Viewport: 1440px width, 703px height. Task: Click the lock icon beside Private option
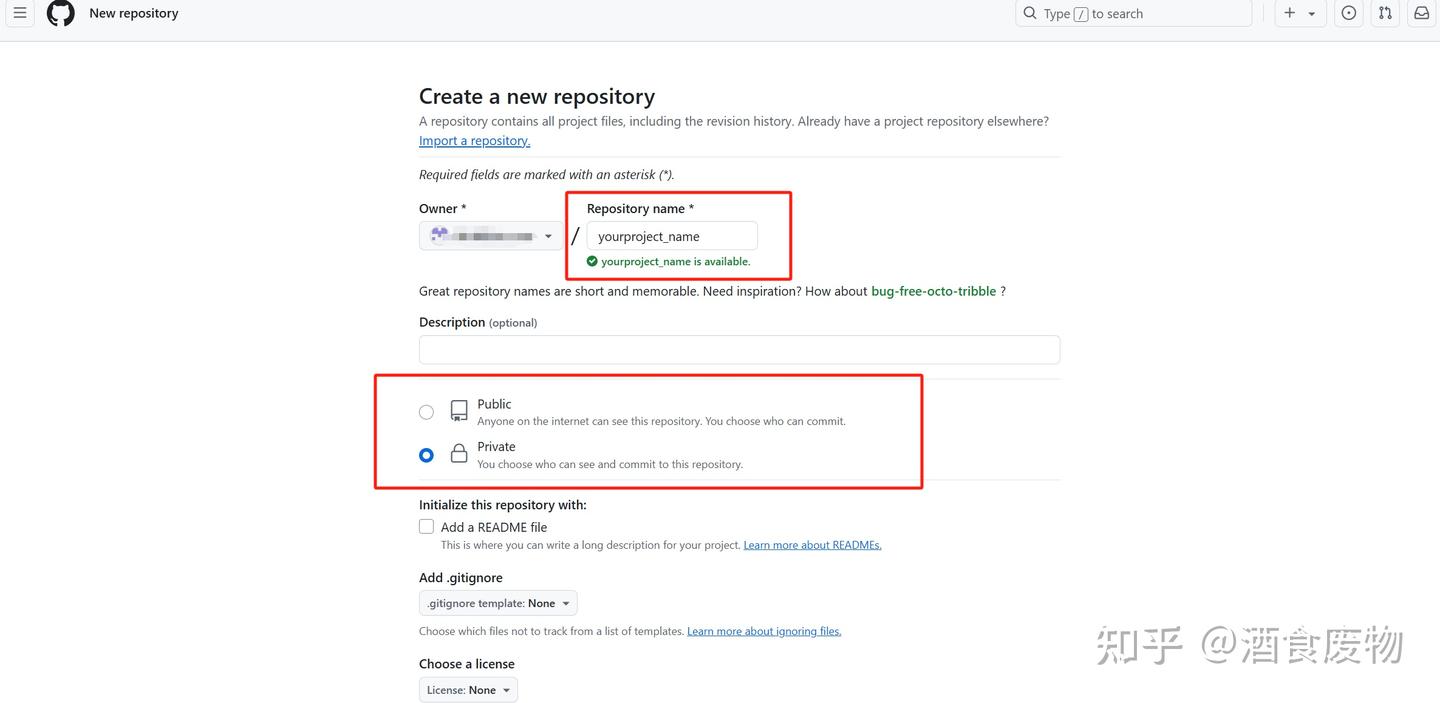[458, 453]
